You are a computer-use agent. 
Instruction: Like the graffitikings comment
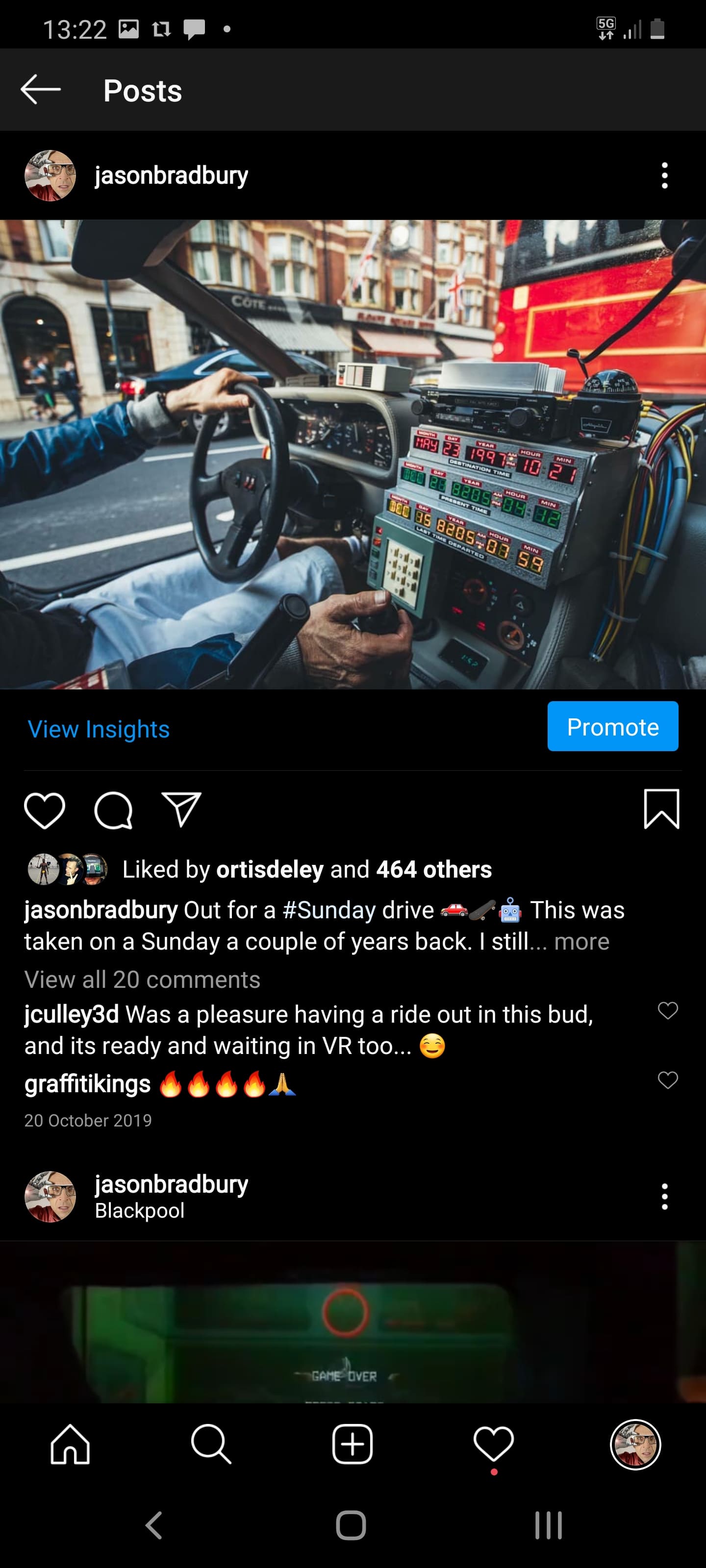668,1080
